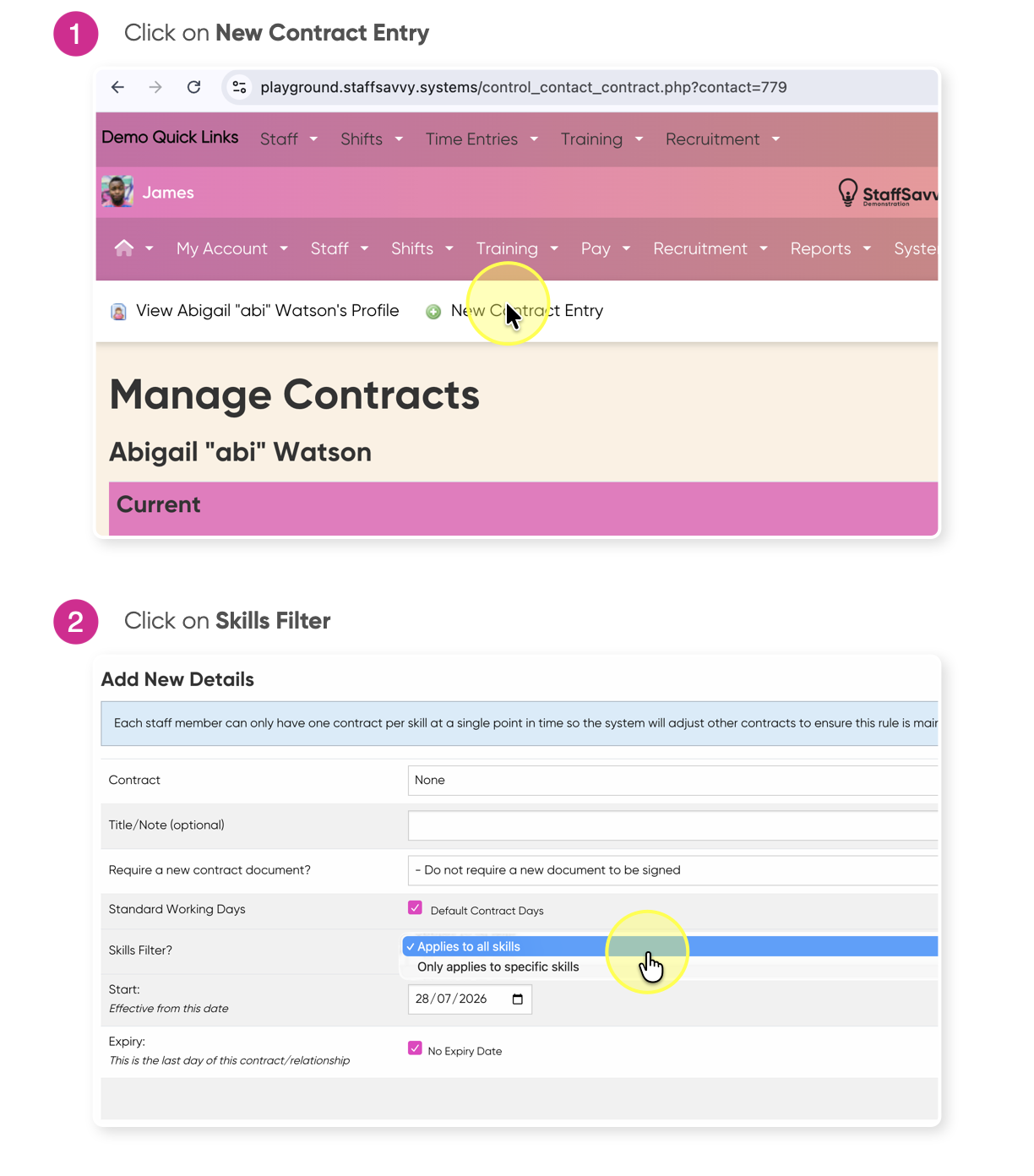Open the Time Entries quick link menu
This screenshot has width=1034, height=1176.
[x=482, y=139]
